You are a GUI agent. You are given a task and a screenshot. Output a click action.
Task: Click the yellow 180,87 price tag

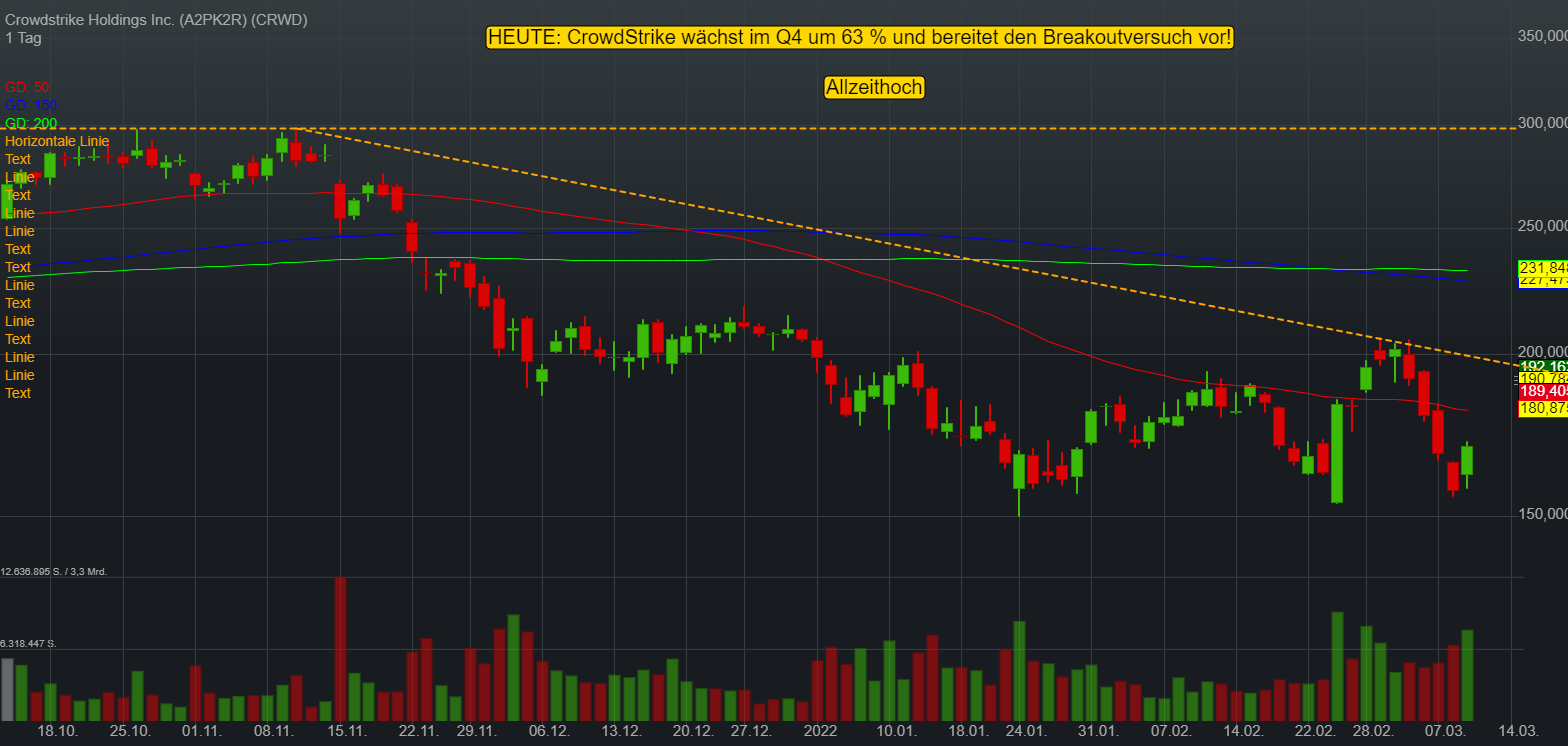pyautogui.click(x=1543, y=408)
